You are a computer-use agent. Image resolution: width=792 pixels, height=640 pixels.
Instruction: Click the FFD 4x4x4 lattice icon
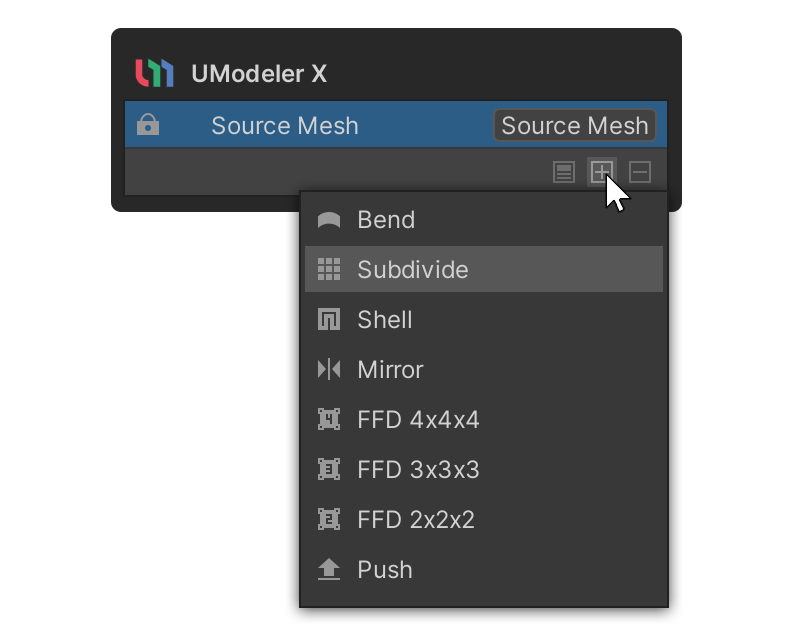tap(329, 420)
